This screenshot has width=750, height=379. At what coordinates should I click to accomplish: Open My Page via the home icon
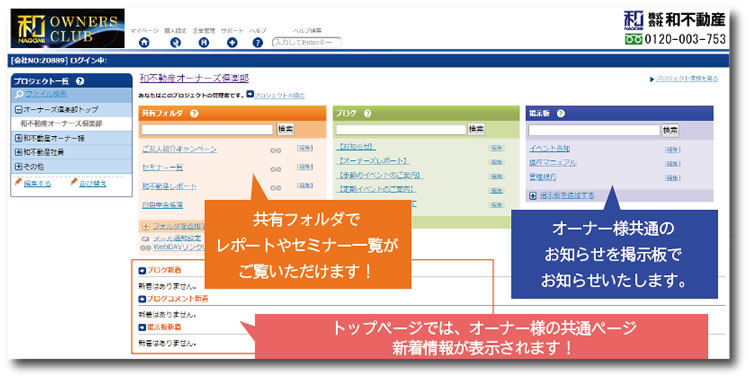(x=144, y=43)
